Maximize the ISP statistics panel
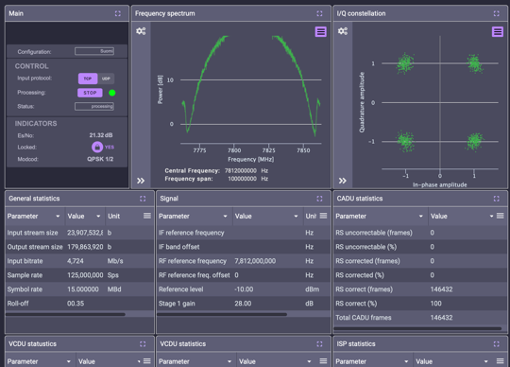Image resolution: width=510 pixels, height=367 pixels. click(x=496, y=344)
